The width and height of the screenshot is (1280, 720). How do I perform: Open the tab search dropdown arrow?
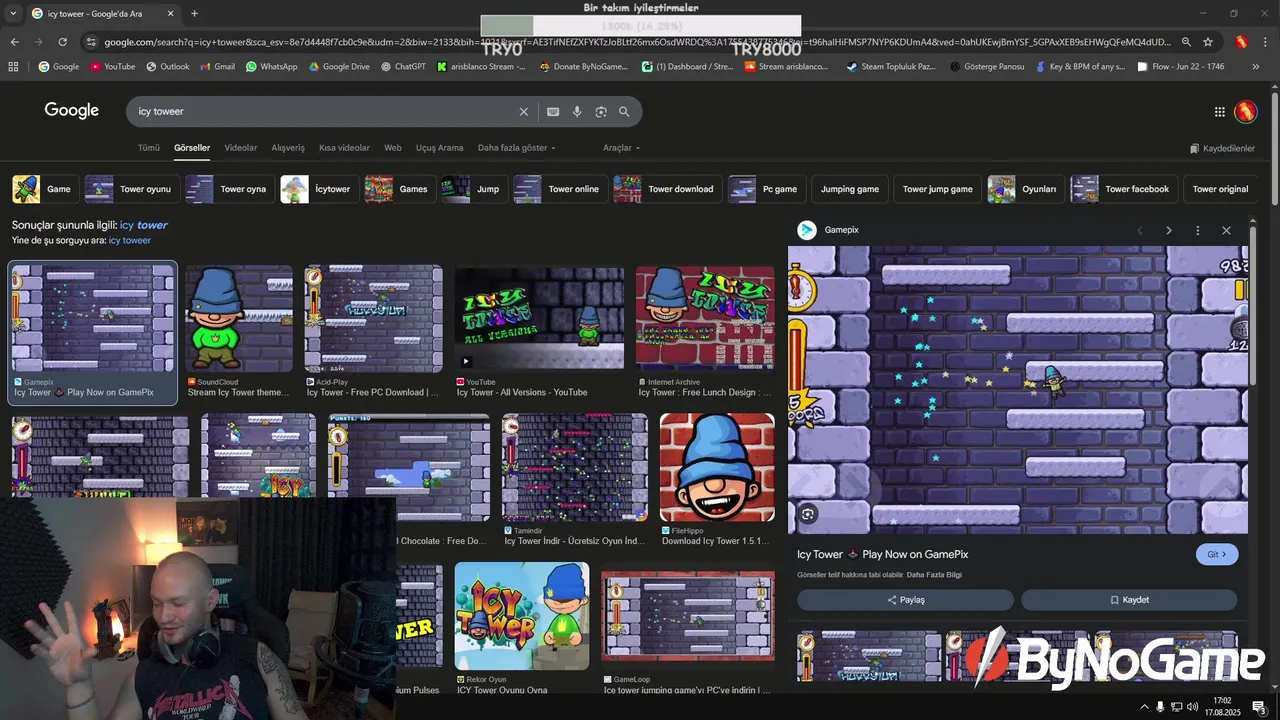pos(13,14)
